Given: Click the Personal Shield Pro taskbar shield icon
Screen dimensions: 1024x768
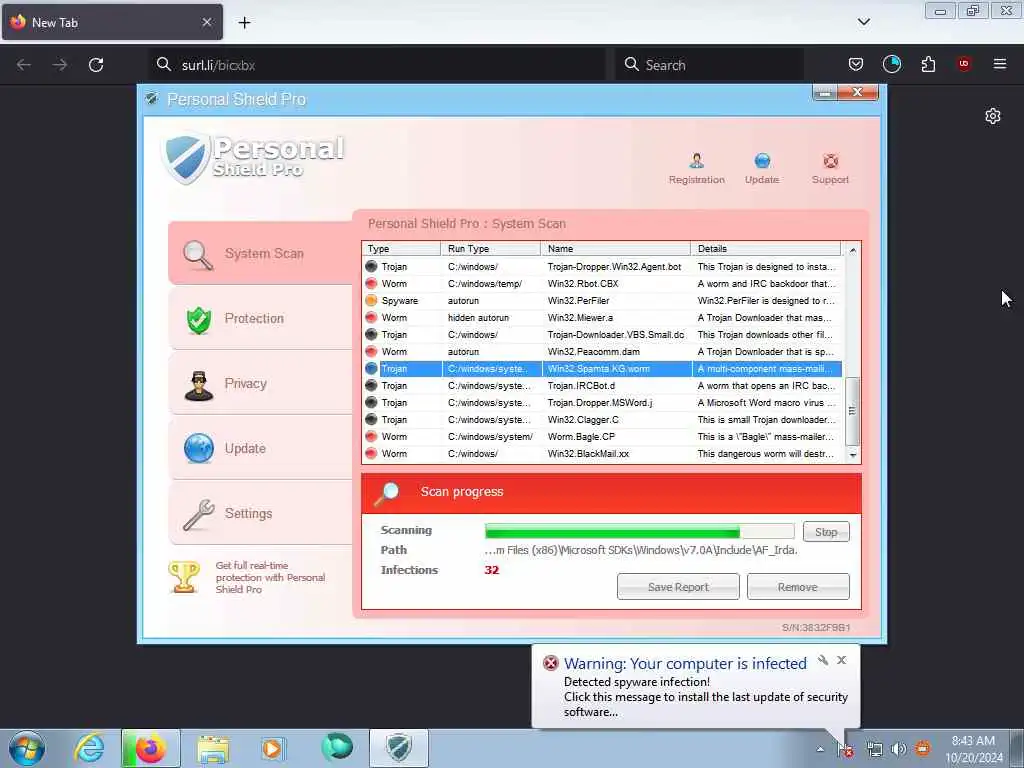Looking at the screenshot, I should 399,748.
